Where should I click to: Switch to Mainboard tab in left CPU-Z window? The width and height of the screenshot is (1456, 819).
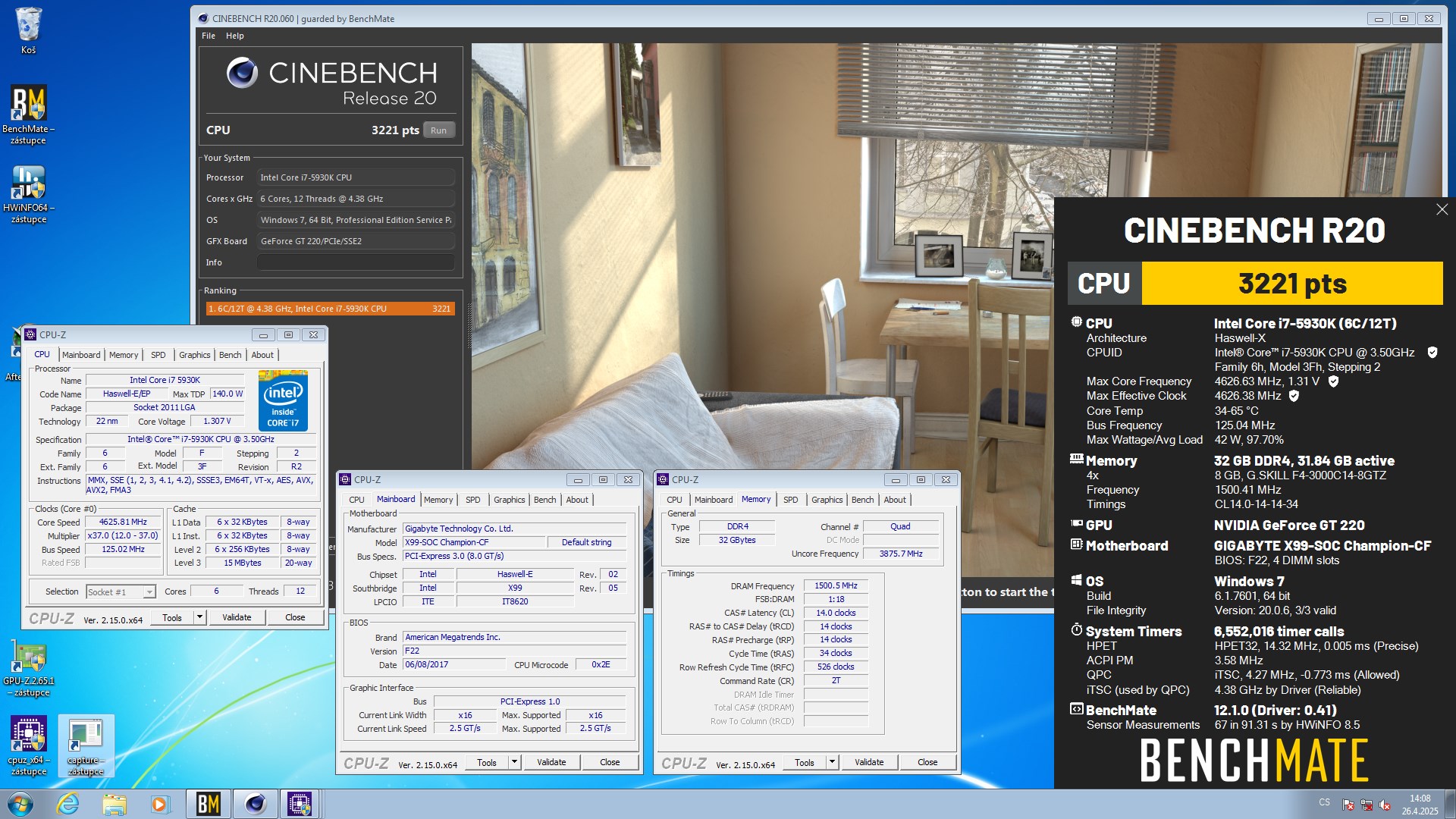tap(81, 355)
